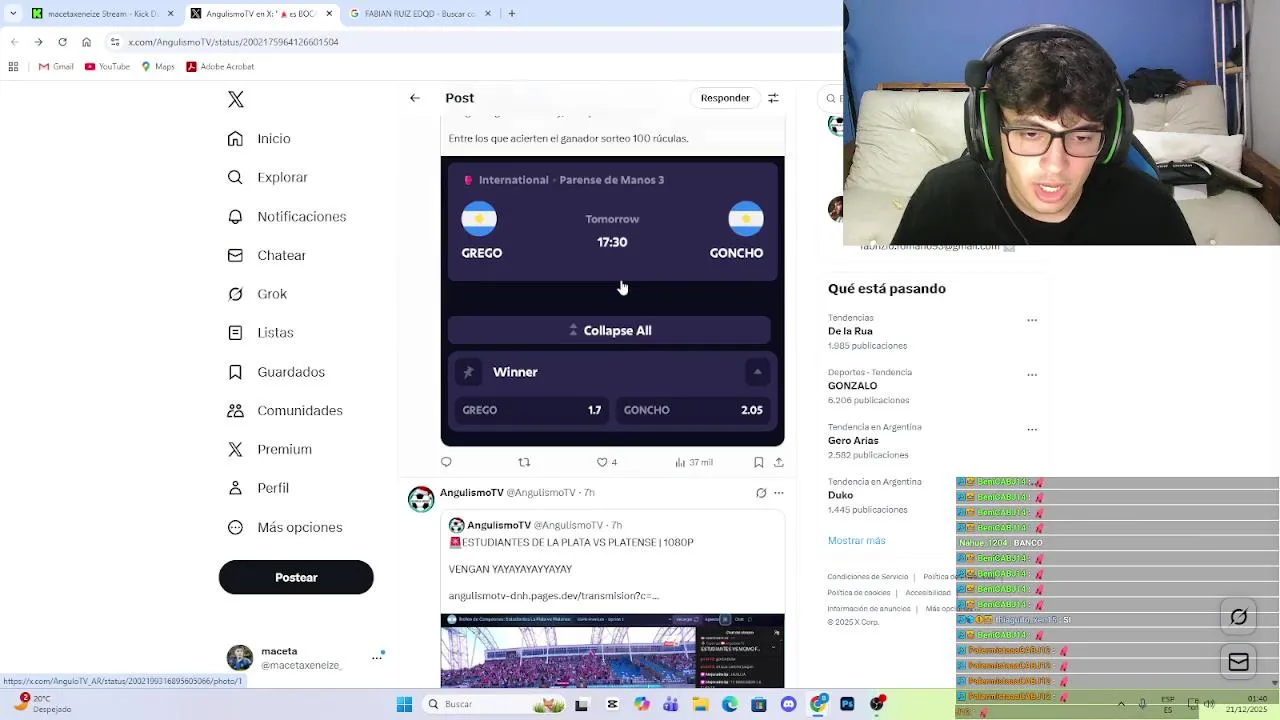Select GREGO odds 1.7

coord(531,410)
